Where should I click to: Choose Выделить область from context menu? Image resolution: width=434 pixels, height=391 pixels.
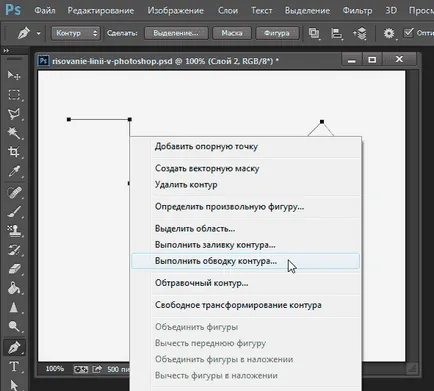click(245, 229)
